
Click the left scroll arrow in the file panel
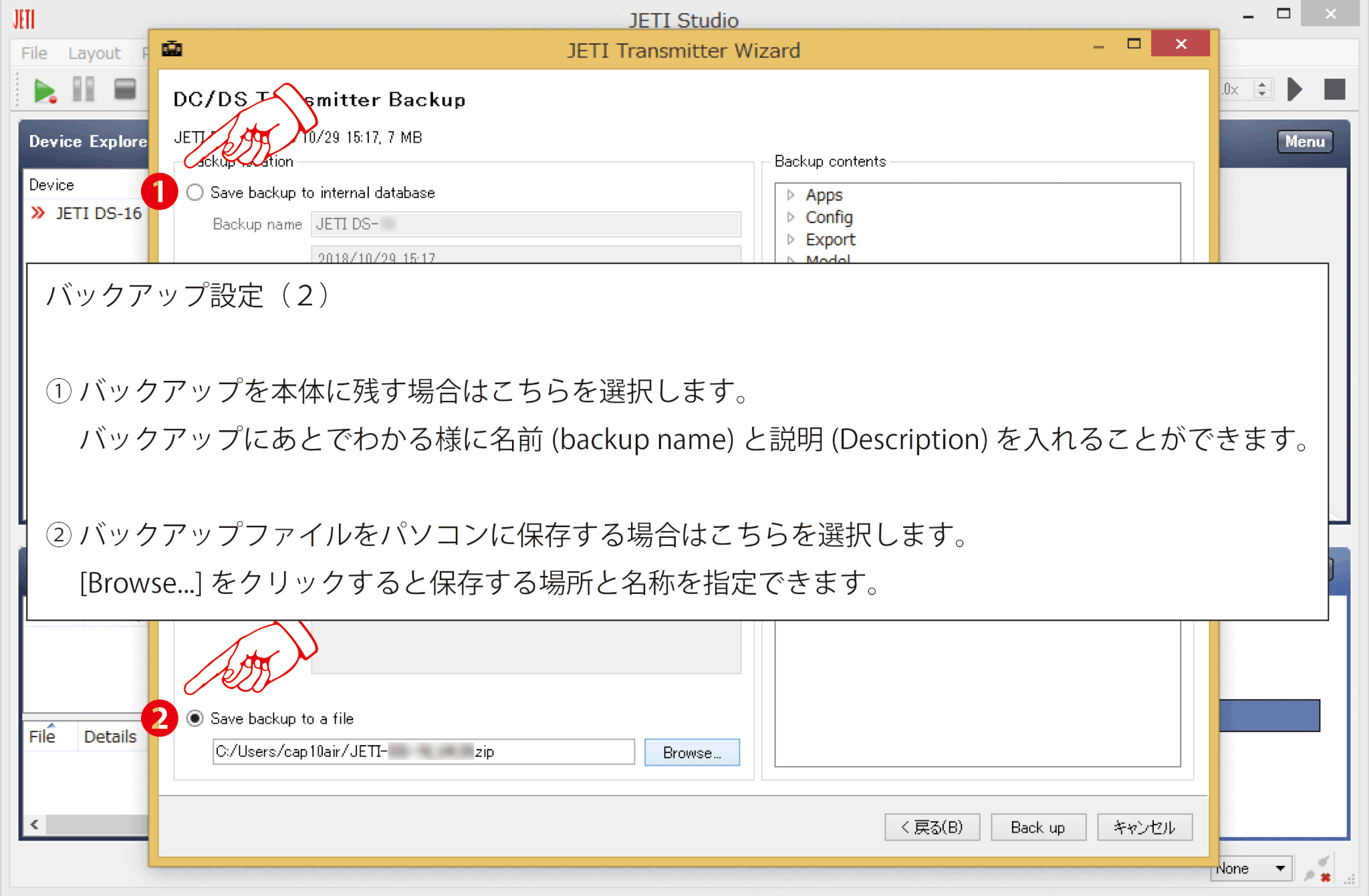point(34,824)
